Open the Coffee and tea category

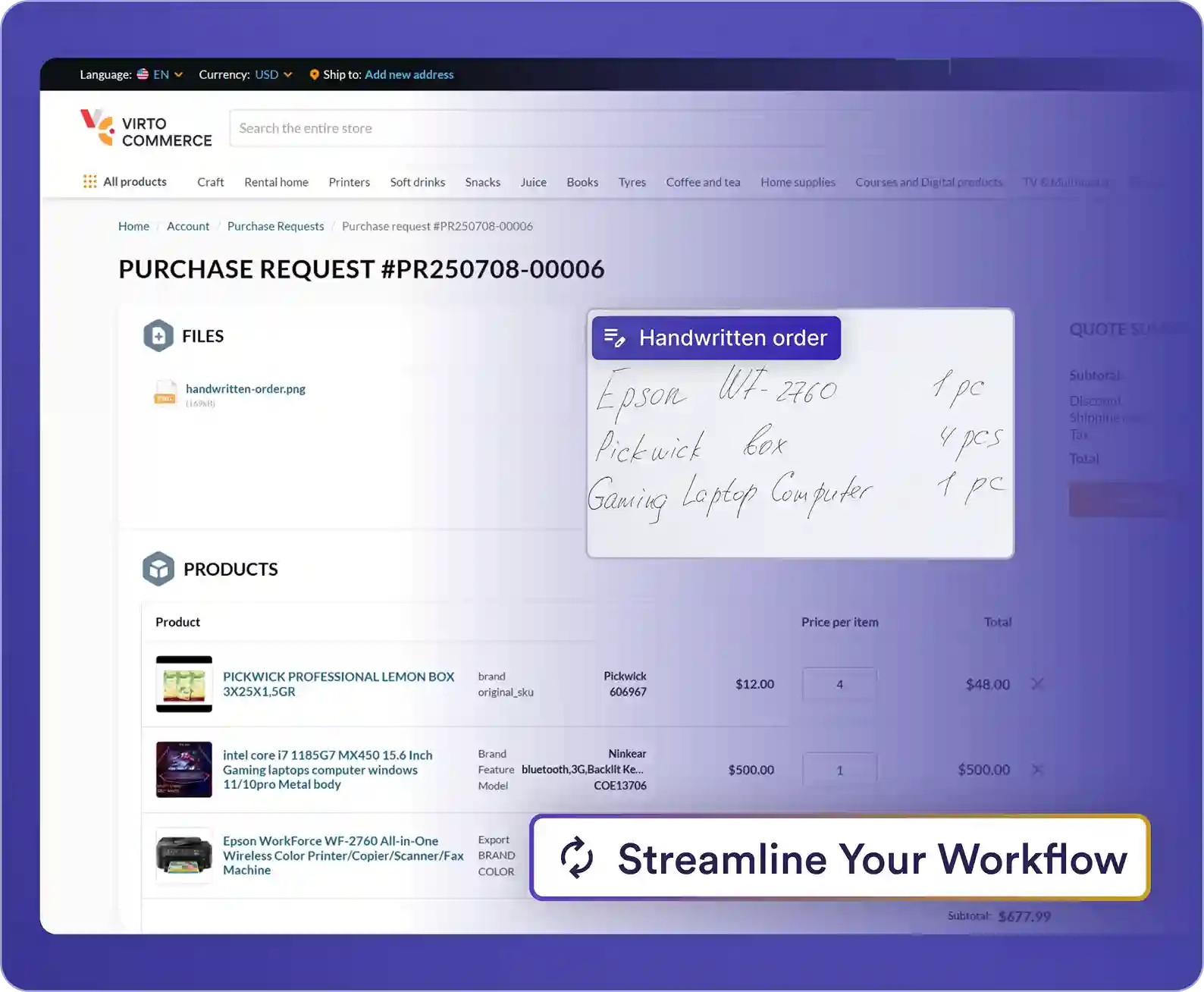point(704,182)
